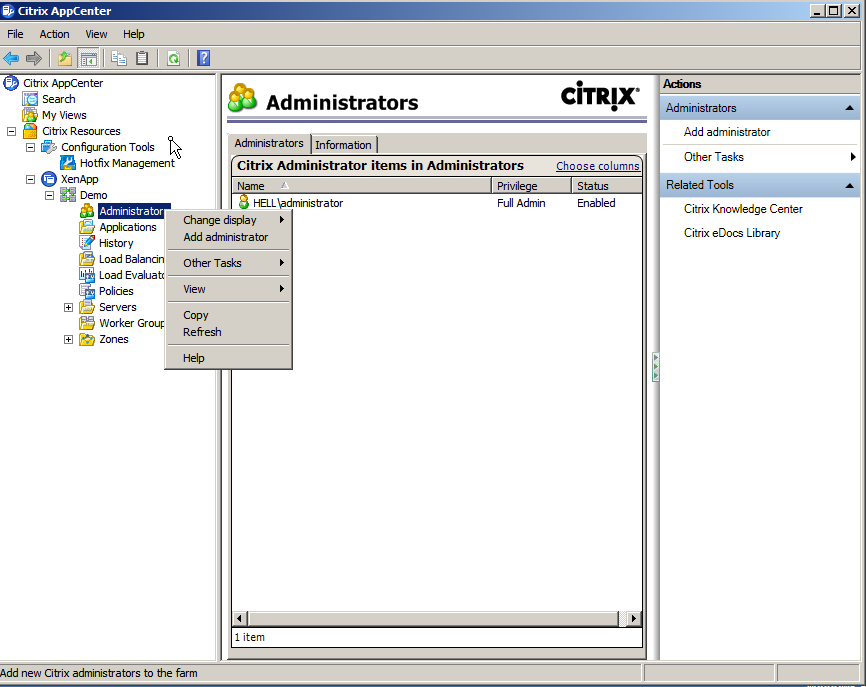Click the Citrix Resources folder icon

coord(30,131)
